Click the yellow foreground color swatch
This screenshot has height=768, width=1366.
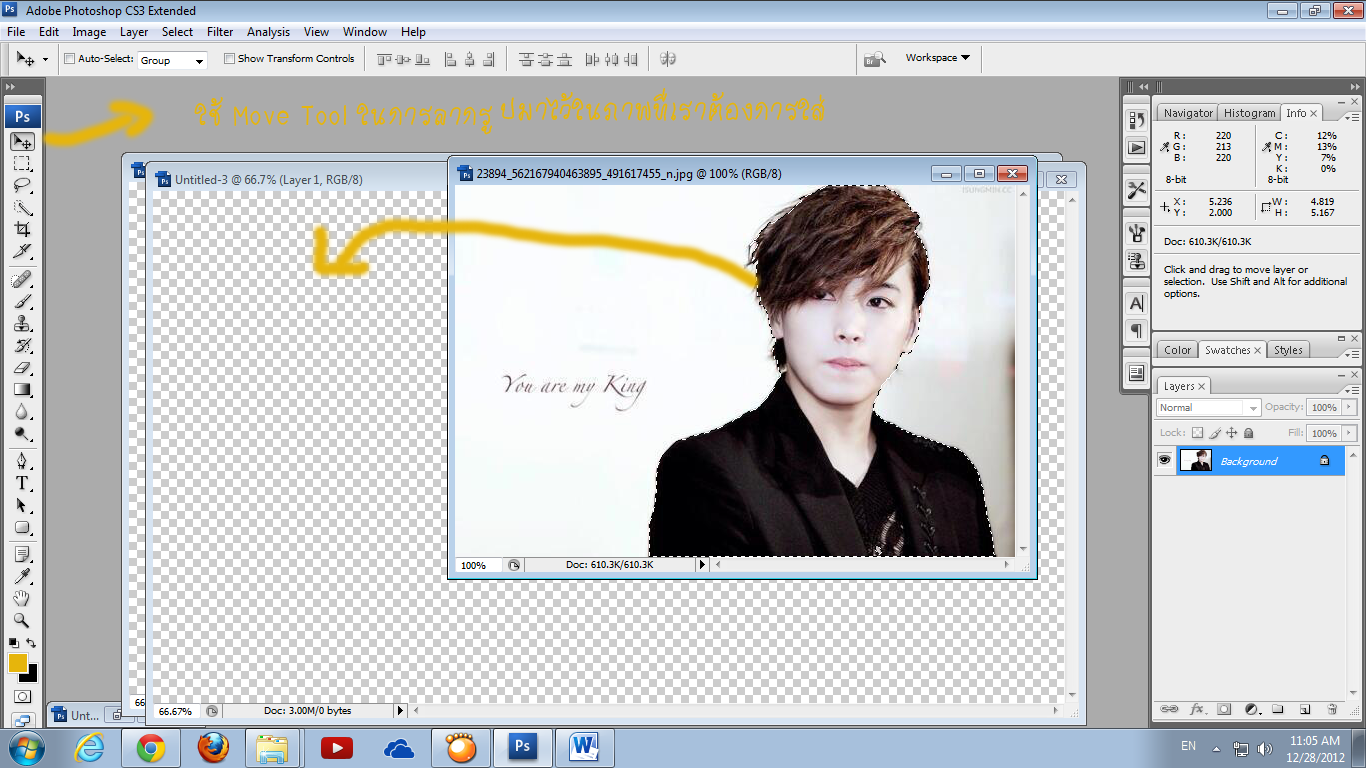point(17,662)
